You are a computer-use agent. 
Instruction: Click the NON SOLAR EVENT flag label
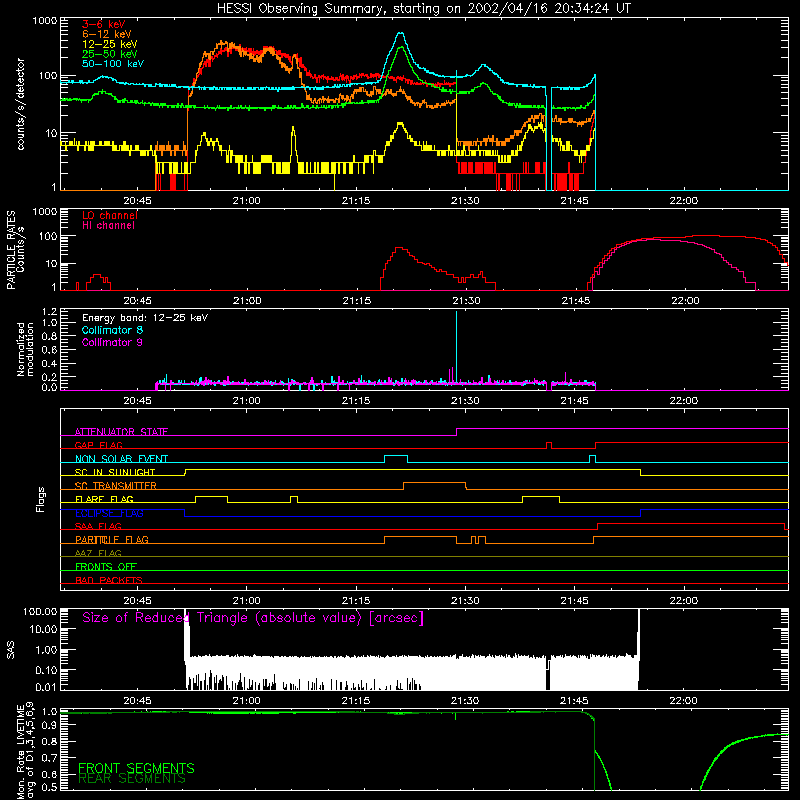(x=121, y=459)
